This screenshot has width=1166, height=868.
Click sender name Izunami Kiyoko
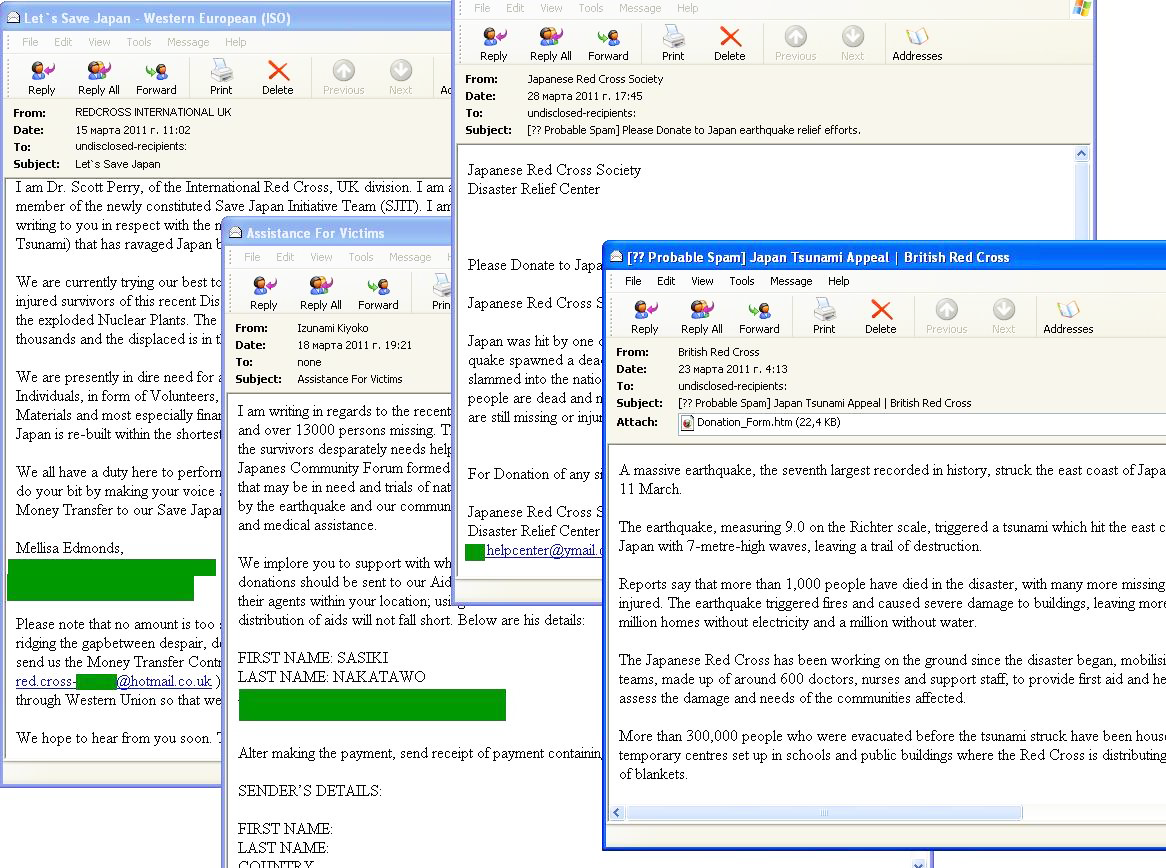[x=332, y=328]
